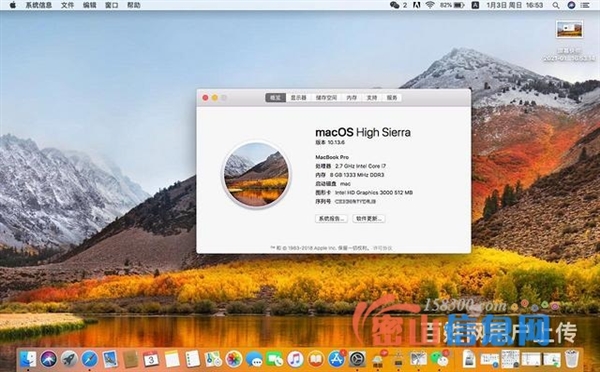Viewport: 600px width, 372px height.
Task: Open Contacts from the Dock
Action: [131, 359]
